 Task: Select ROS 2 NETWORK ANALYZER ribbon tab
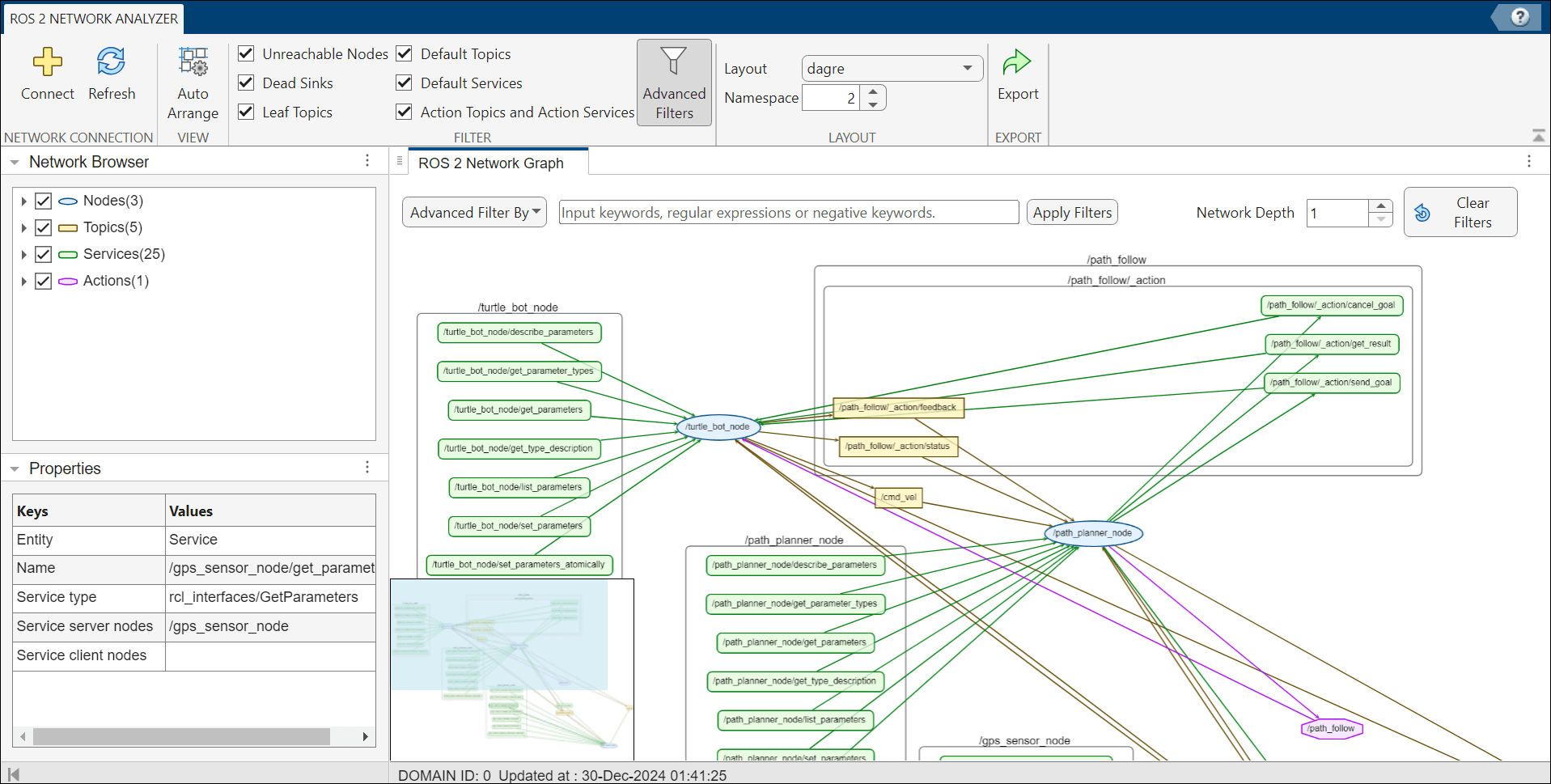[94, 19]
